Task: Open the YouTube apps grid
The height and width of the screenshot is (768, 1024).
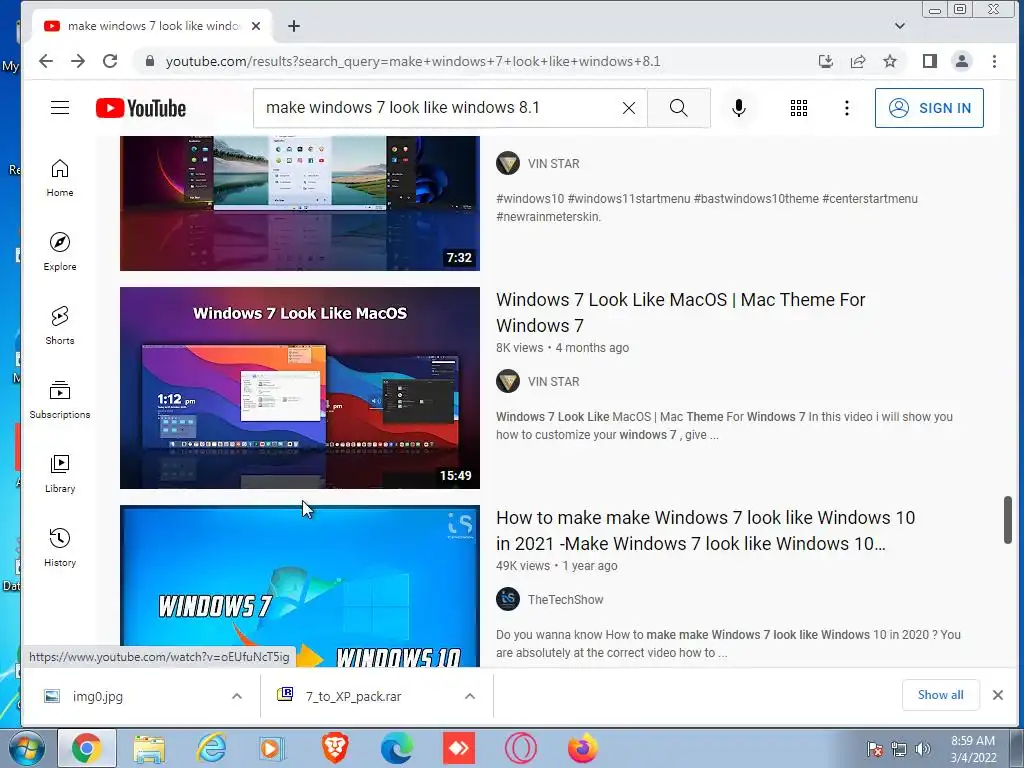Action: [799, 108]
